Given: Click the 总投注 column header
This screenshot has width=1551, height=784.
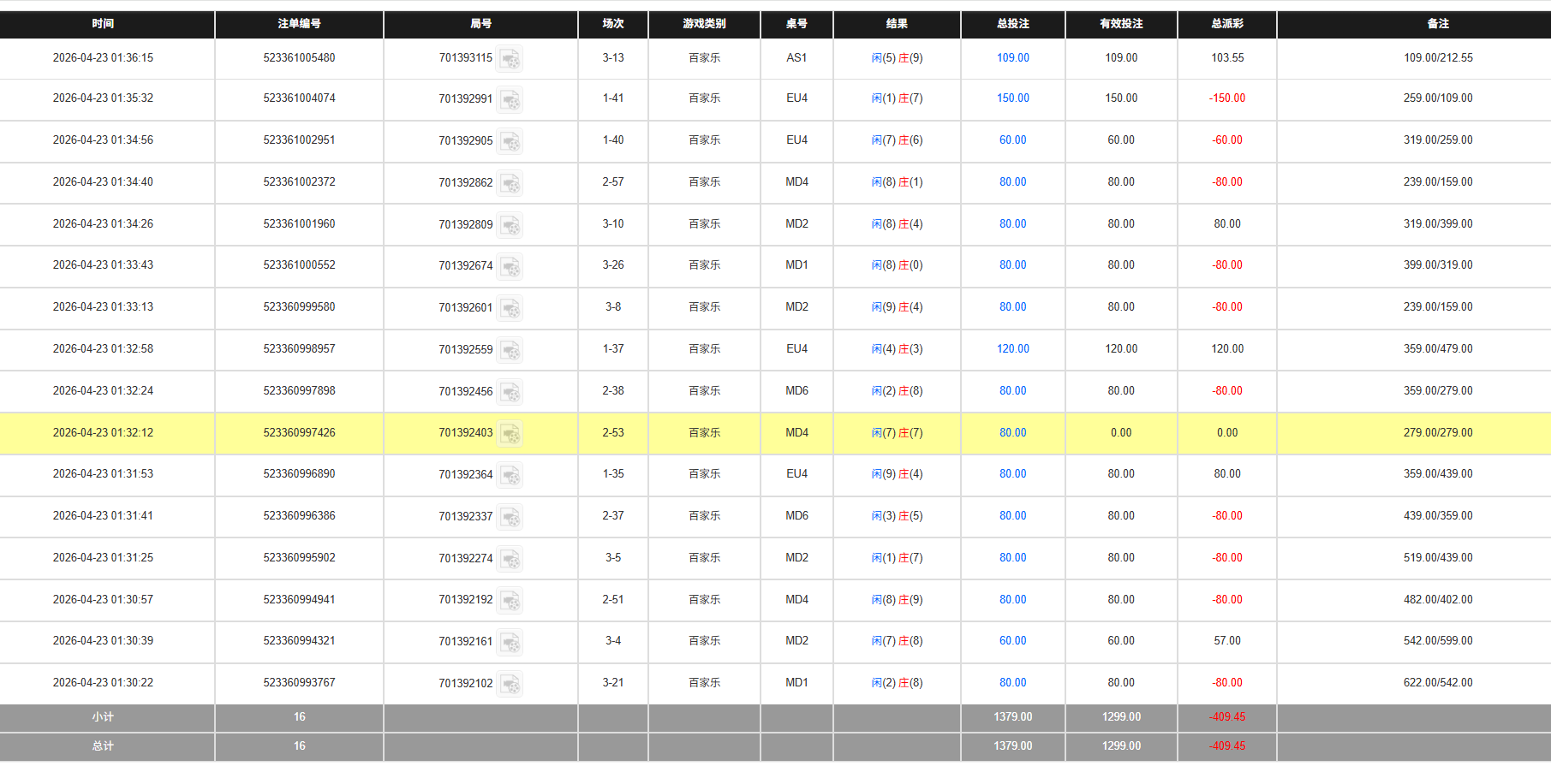Looking at the screenshot, I should [x=1013, y=24].
